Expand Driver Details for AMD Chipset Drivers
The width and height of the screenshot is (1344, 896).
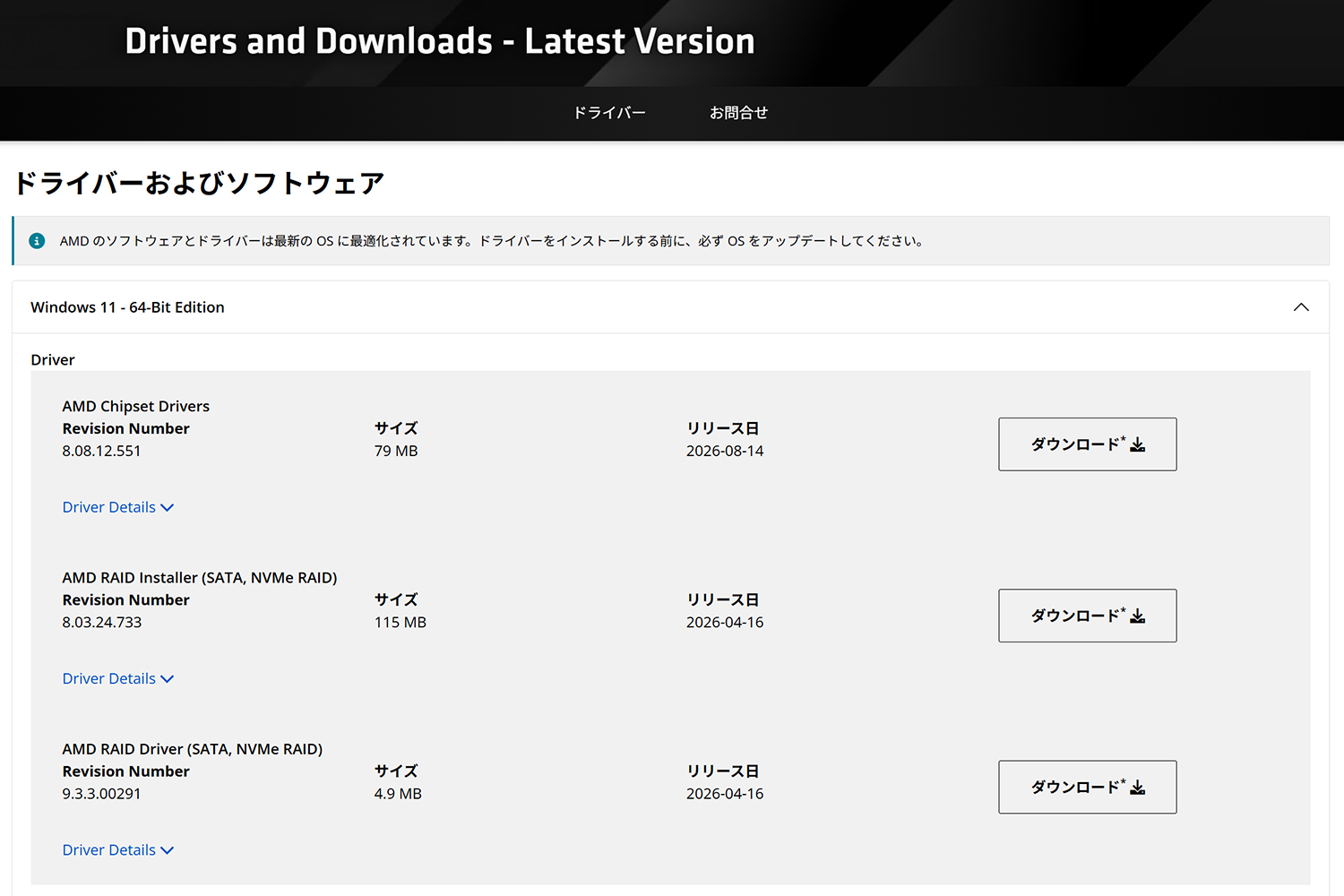118,507
